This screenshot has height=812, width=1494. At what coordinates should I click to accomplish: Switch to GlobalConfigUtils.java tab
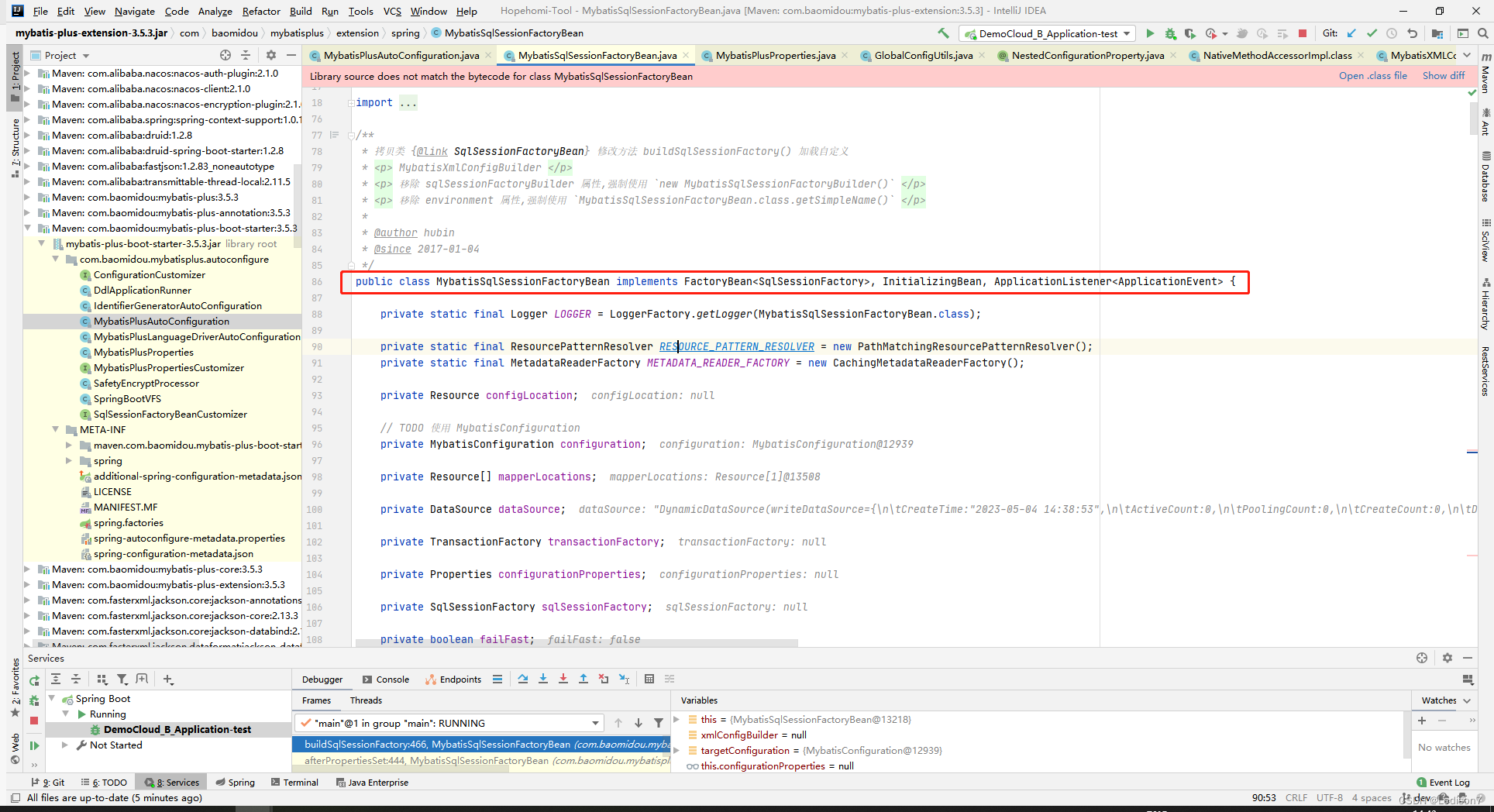click(923, 55)
